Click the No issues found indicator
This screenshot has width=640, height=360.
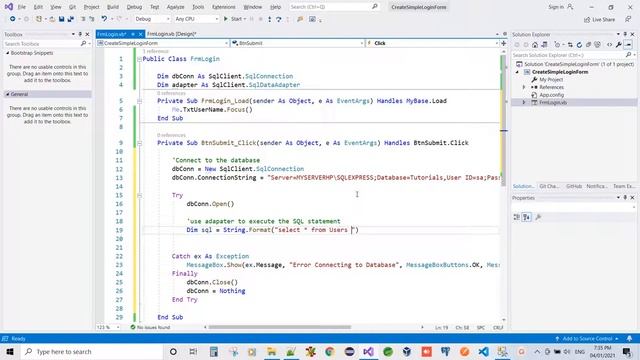pyautogui.click(x=150, y=327)
